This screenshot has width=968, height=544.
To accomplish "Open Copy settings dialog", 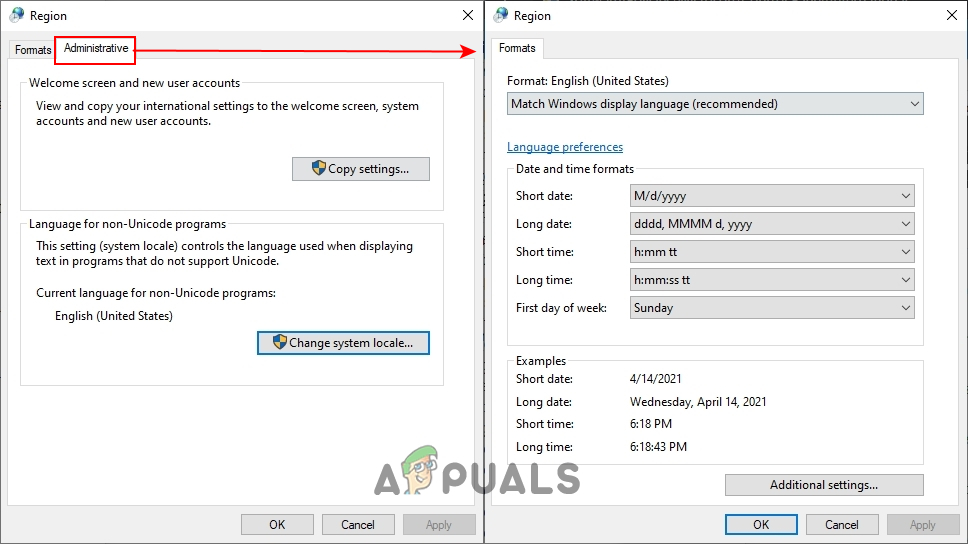I will (361, 169).
